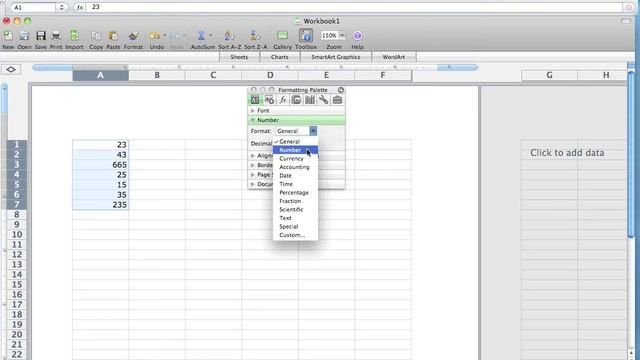The image size is (640, 360).
Task: Switch to the Sheets tab
Action: click(239, 57)
